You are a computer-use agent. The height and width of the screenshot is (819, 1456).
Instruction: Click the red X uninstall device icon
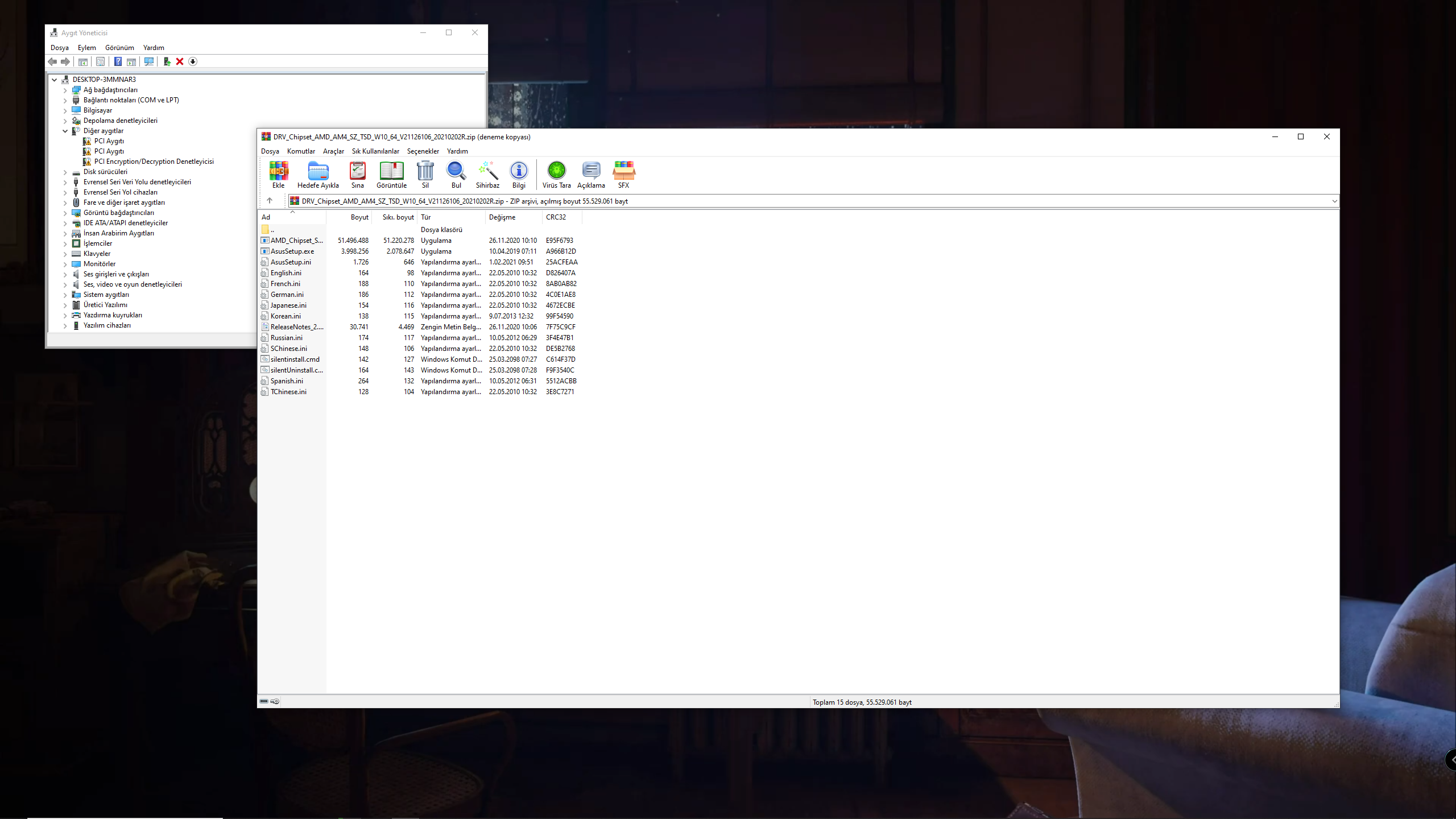180,61
